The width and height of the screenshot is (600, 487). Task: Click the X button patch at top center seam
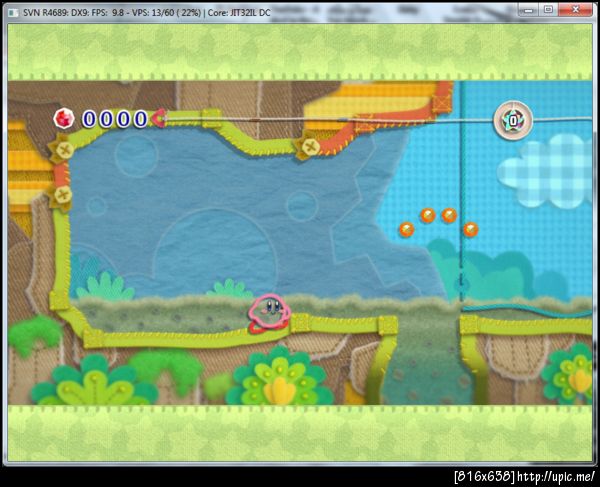310,147
